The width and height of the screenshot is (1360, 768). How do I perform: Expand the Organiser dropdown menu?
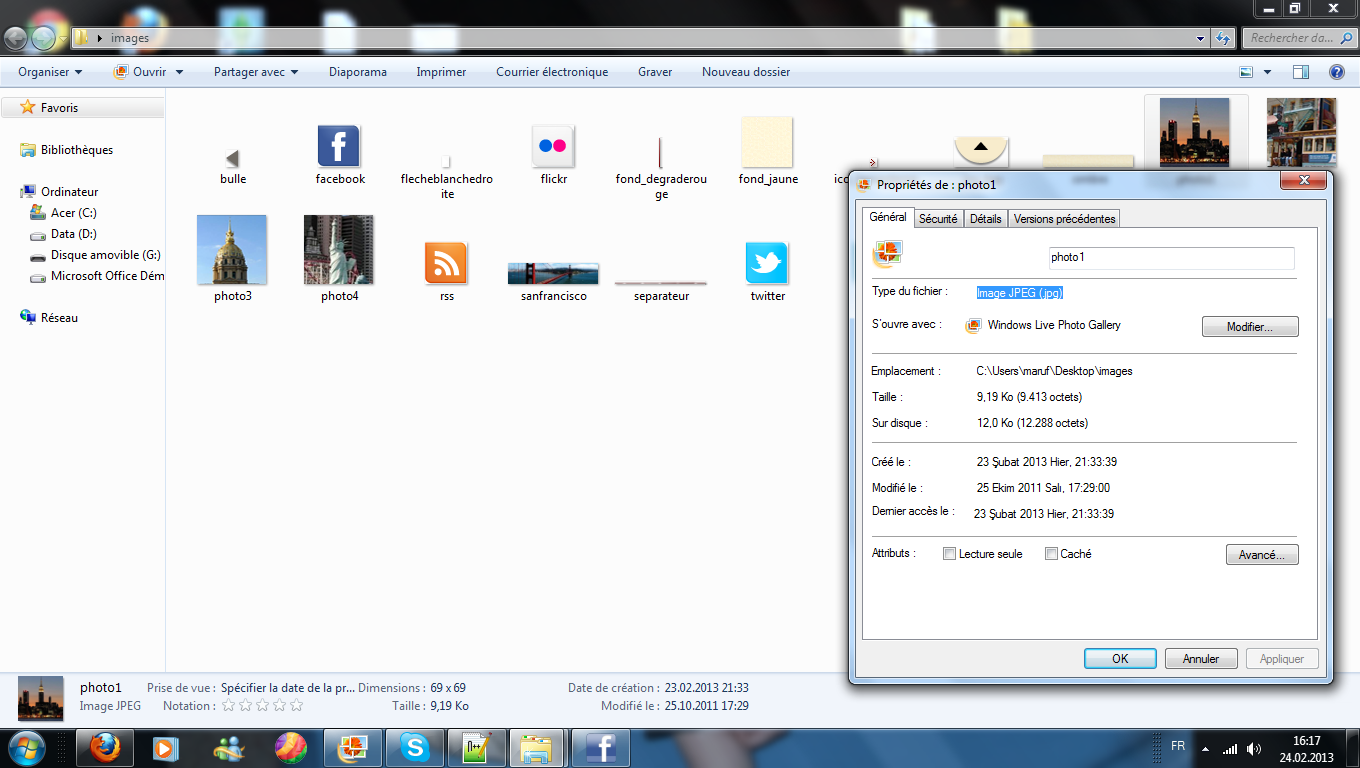(50, 72)
